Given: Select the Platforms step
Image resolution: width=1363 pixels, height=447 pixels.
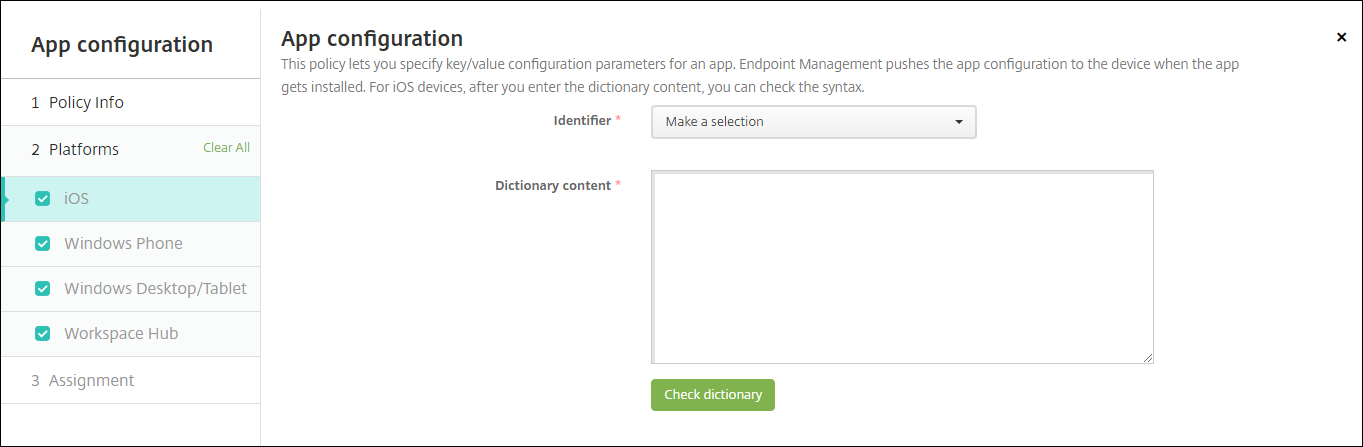Looking at the screenshot, I should (84, 149).
